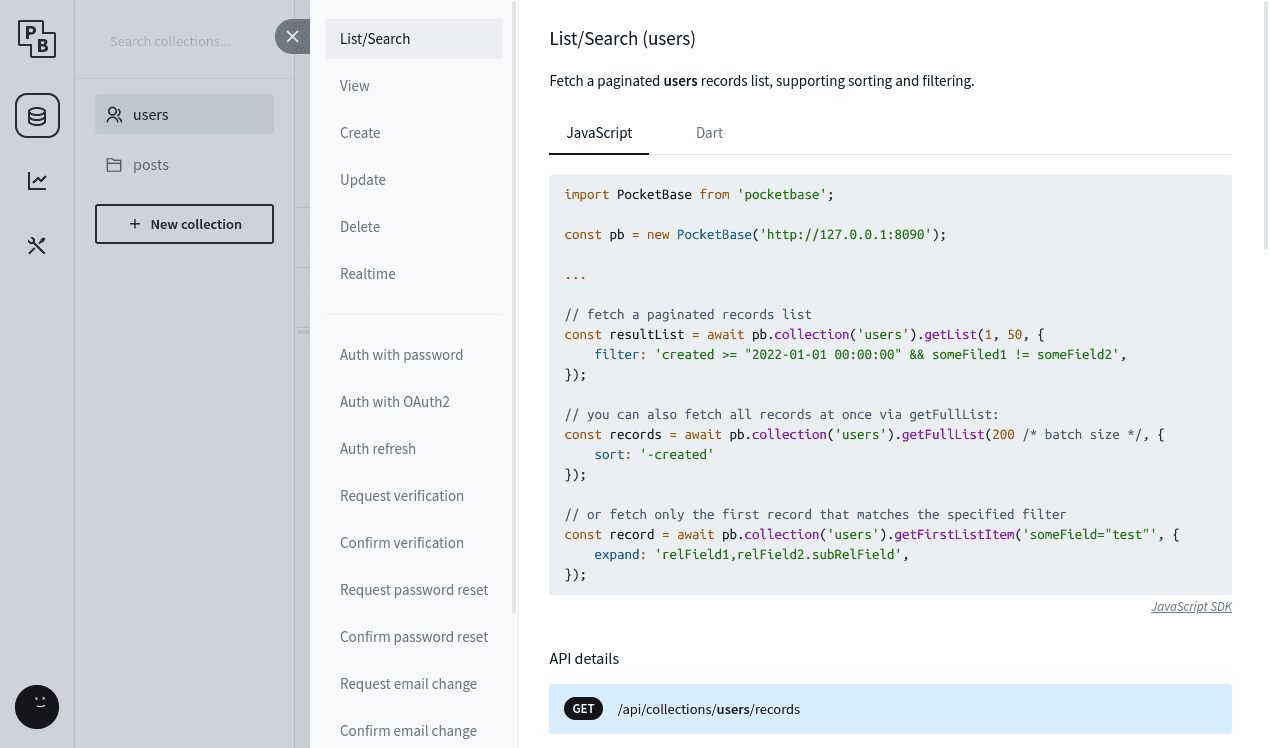Screen dimensions: 1270x748
Task: Click the List/Search (users) heading
Action: [622, 39]
